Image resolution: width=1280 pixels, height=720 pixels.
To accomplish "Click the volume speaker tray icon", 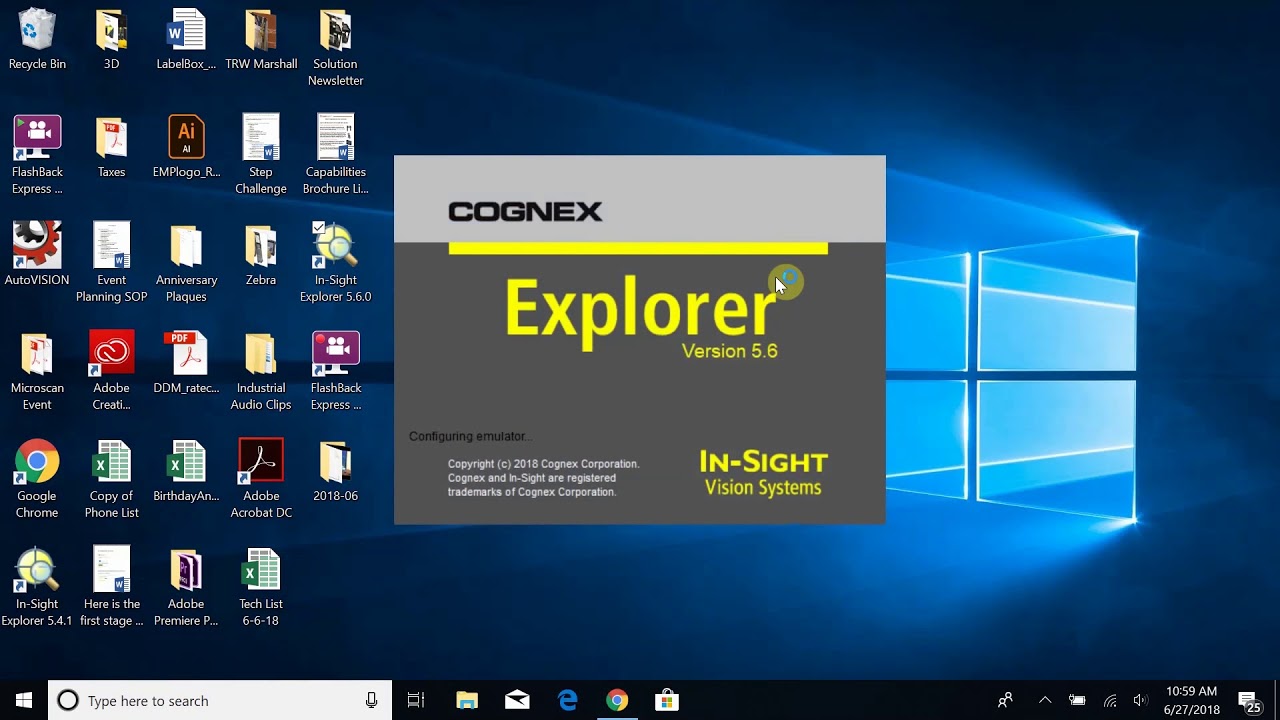I will [x=1140, y=700].
